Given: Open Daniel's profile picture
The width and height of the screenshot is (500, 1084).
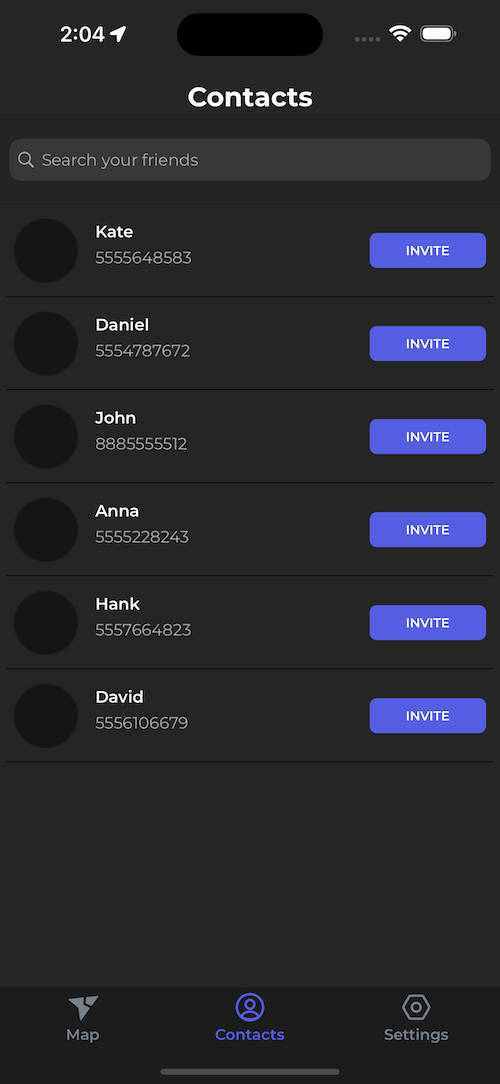Looking at the screenshot, I should (46, 344).
